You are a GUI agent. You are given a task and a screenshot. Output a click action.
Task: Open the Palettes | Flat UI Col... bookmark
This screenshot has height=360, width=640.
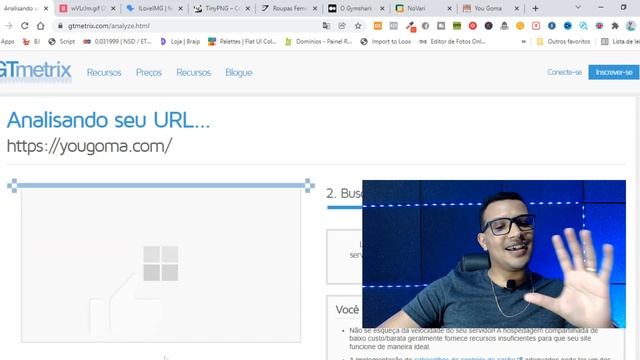click(x=242, y=41)
